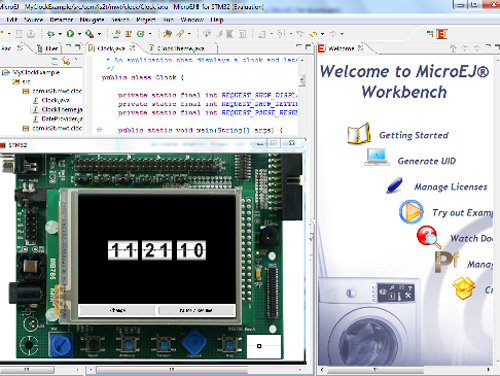Screen dimensions: 500x376
Task: Click the blue potentiometer knob on board
Action: pos(61,346)
